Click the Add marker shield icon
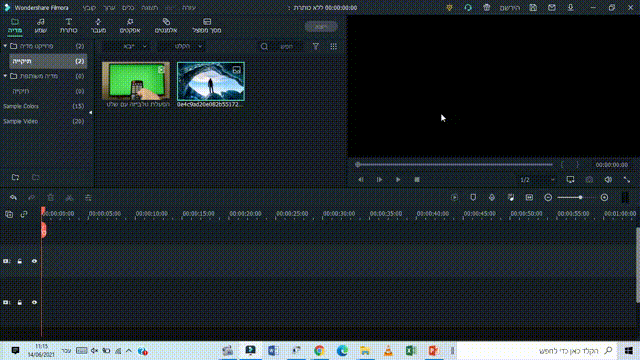This screenshot has height=360, width=640. (473, 198)
